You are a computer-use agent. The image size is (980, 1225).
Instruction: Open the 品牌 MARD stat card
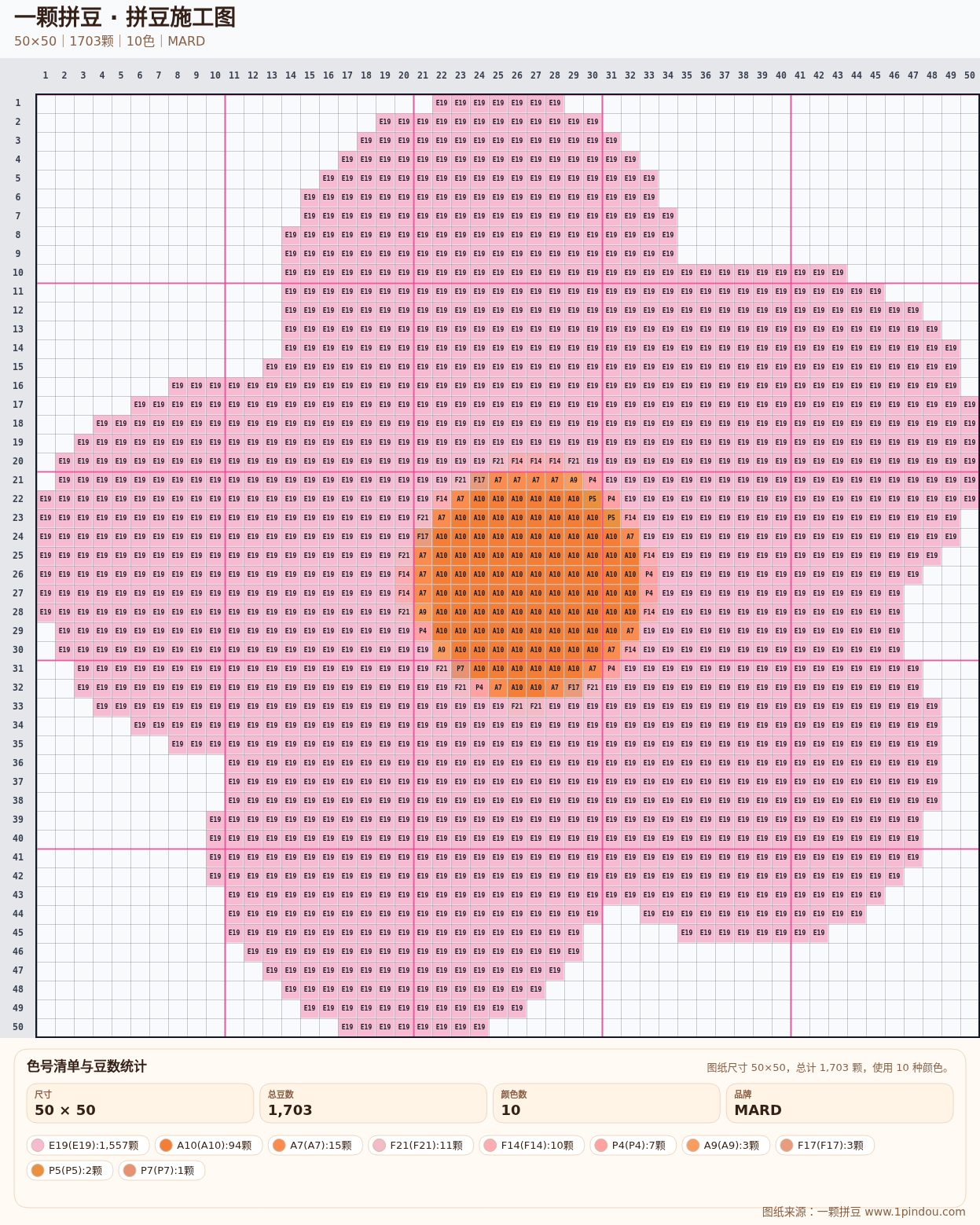pos(840,1103)
